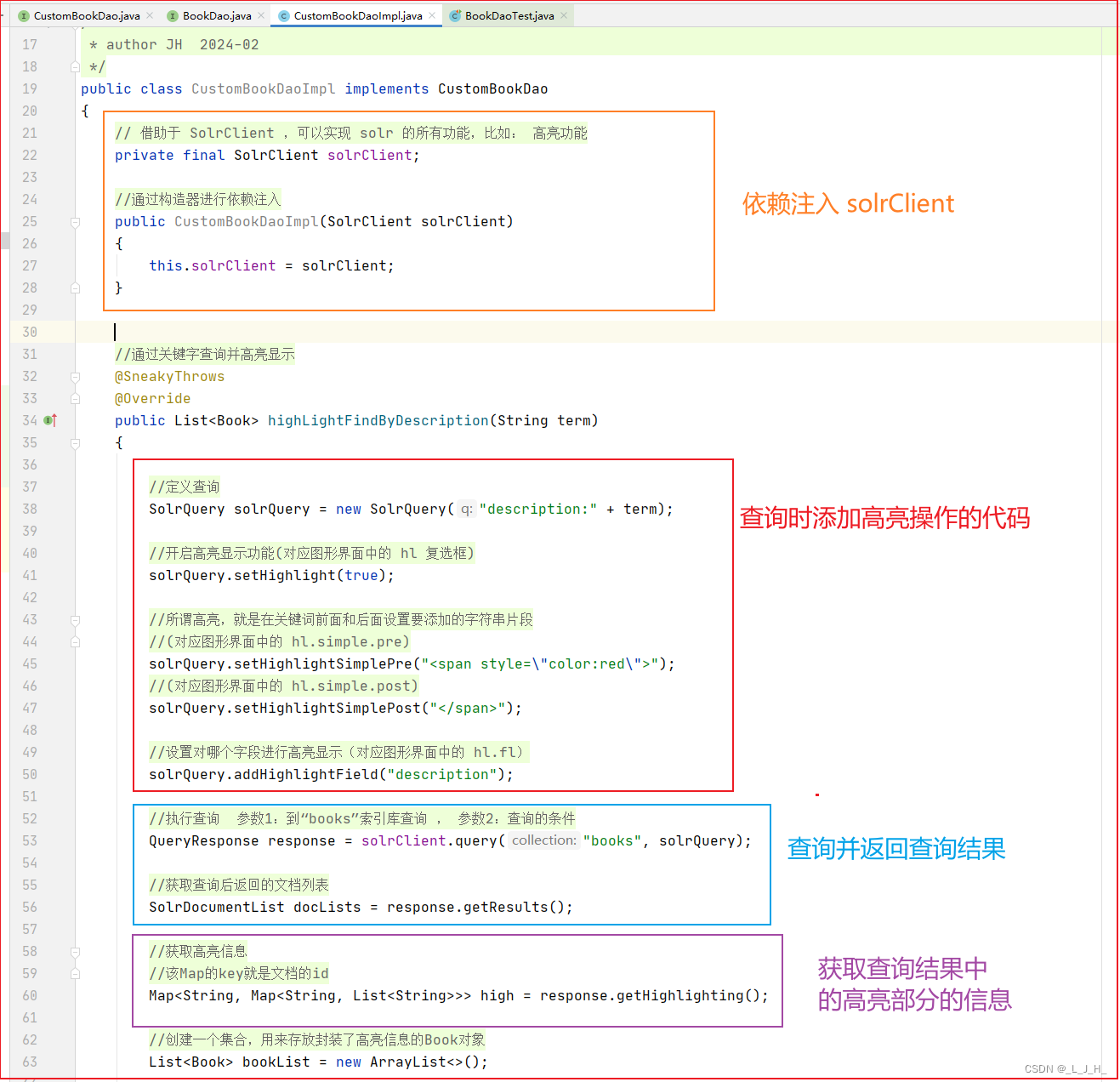Image resolution: width=1120 pixels, height=1082 pixels.
Task: Click the interface icon on CustomBookDao.java tab
Action: coord(24,15)
